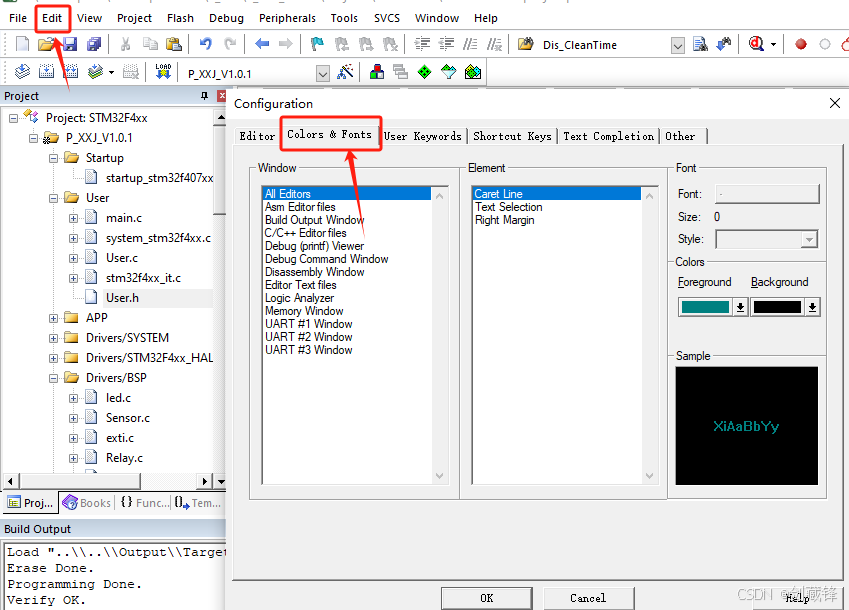Open the find text combo dropdown arrow
Image resolution: width=849 pixels, height=610 pixels.
pos(677,45)
